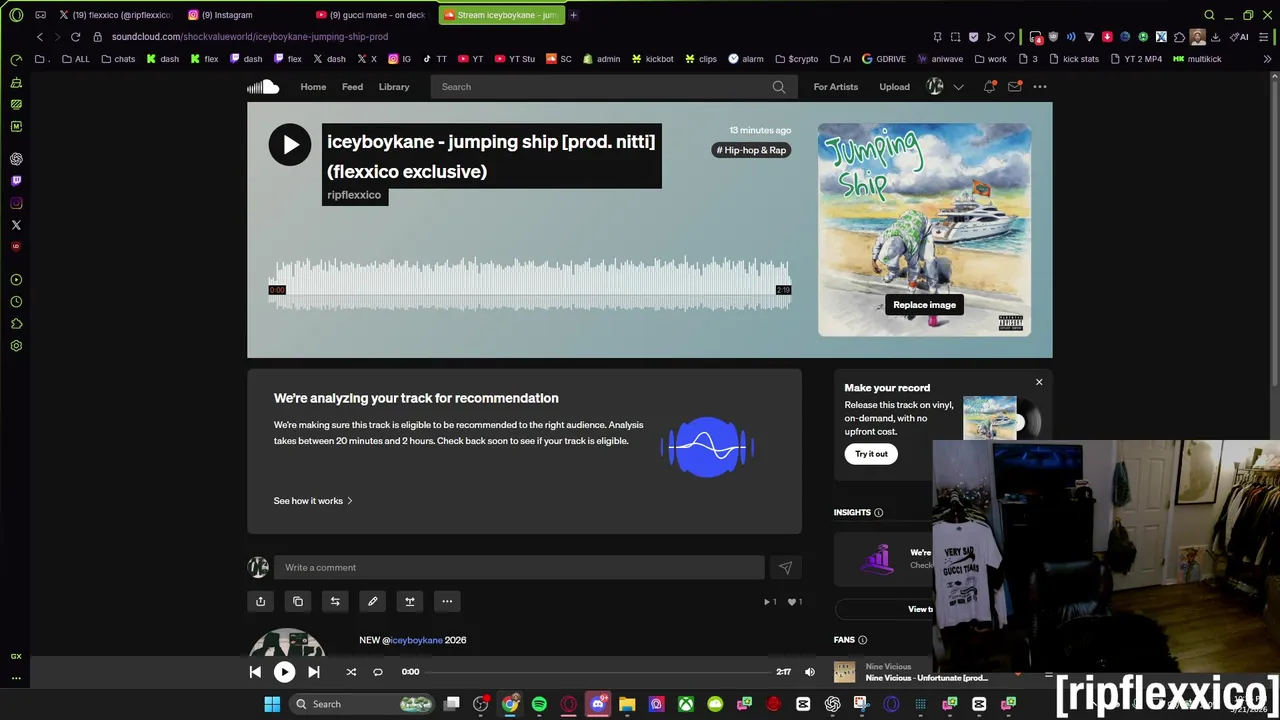The height and width of the screenshot is (720, 1280).
Task: Close the Make your record card
Action: click(1039, 382)
